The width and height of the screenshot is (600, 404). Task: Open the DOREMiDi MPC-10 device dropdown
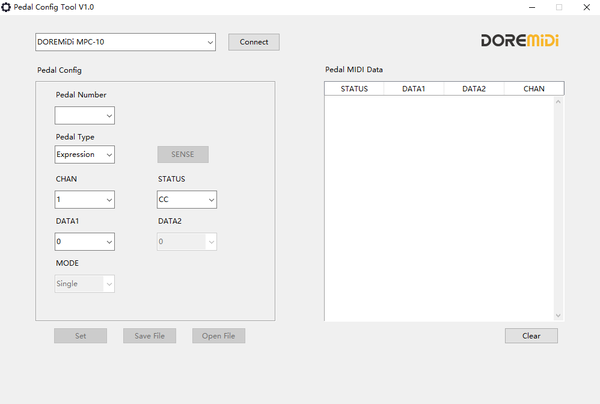pos(125,42)
